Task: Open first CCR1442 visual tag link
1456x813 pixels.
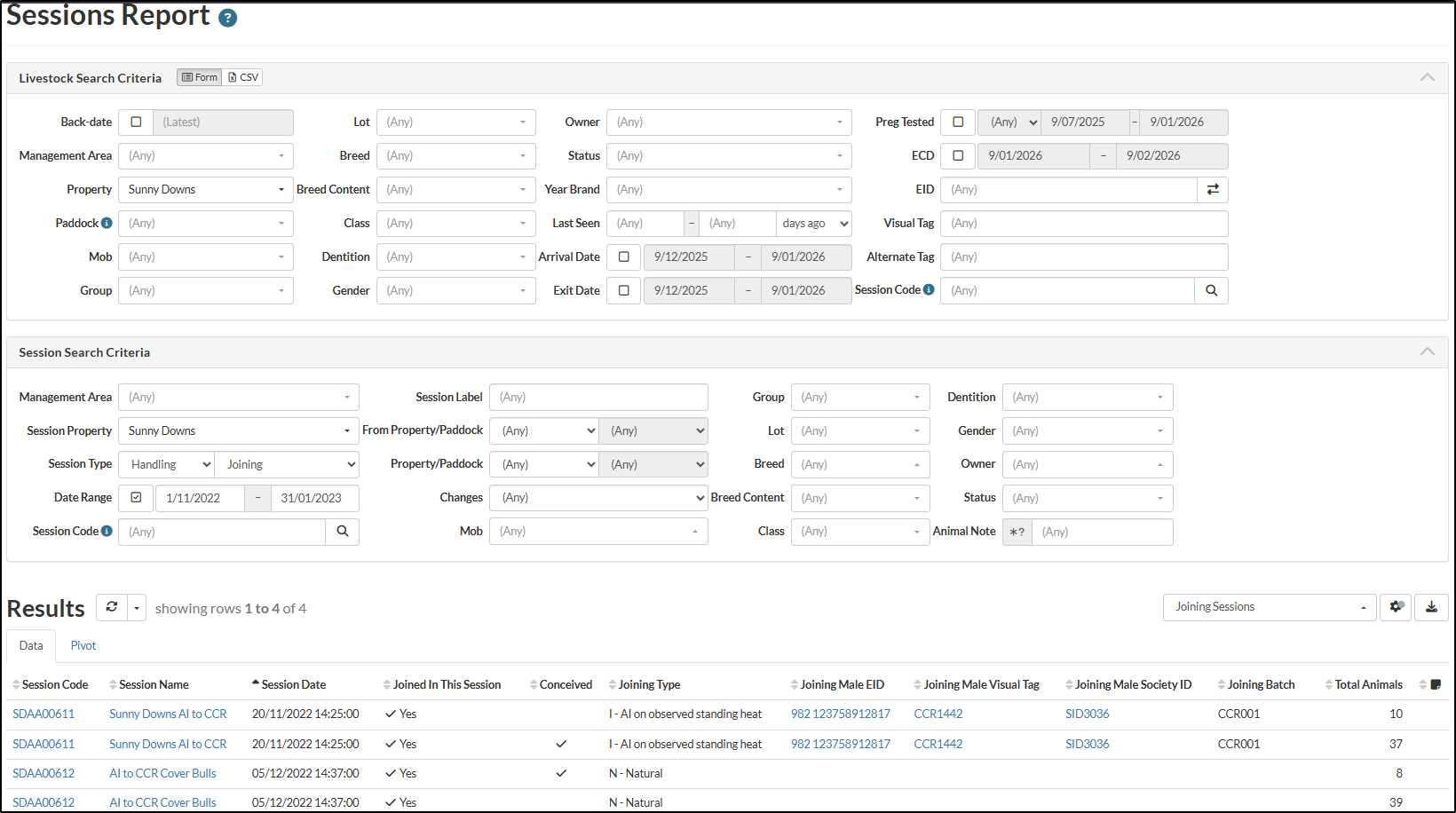Action: tap(938, 714)
